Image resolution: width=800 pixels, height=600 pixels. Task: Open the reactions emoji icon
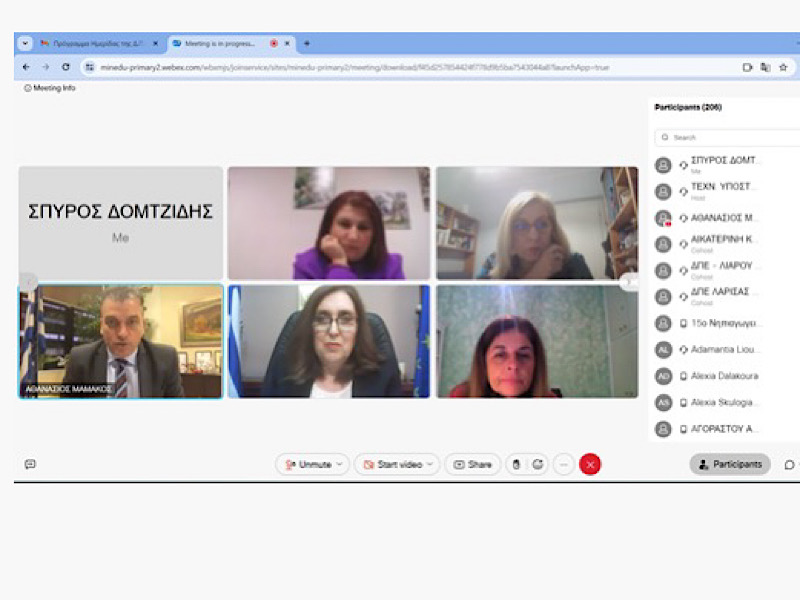[x=538, y=464]
